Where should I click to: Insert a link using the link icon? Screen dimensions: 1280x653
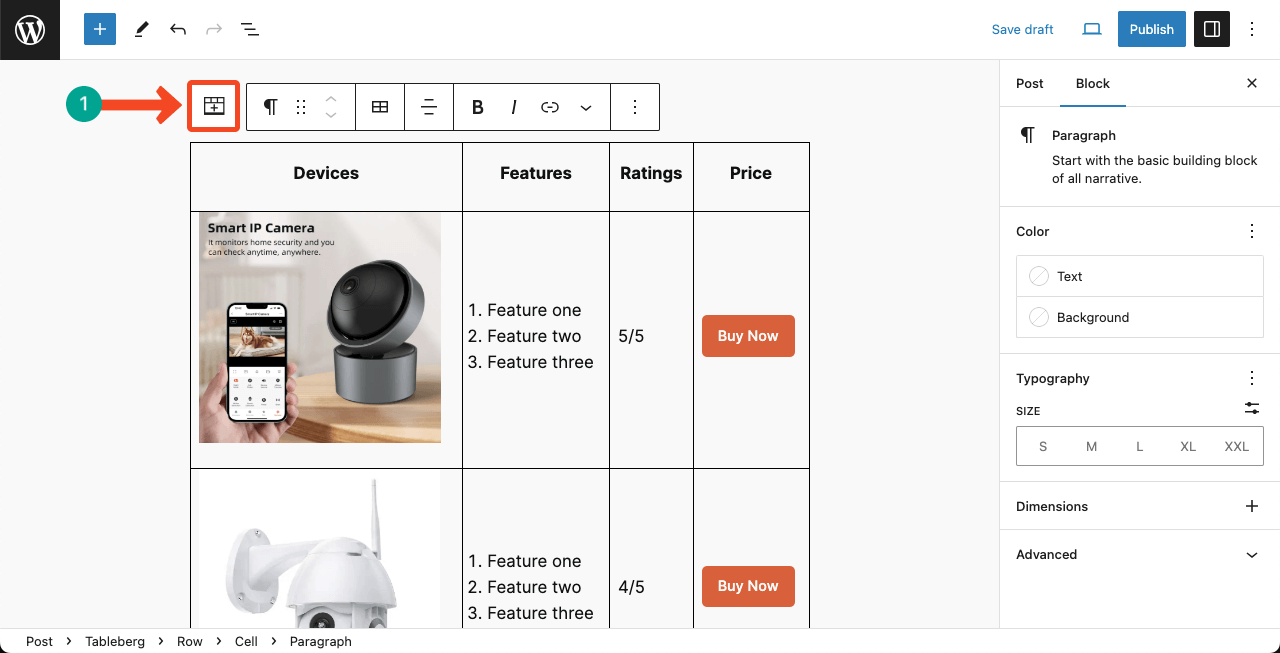549,106
